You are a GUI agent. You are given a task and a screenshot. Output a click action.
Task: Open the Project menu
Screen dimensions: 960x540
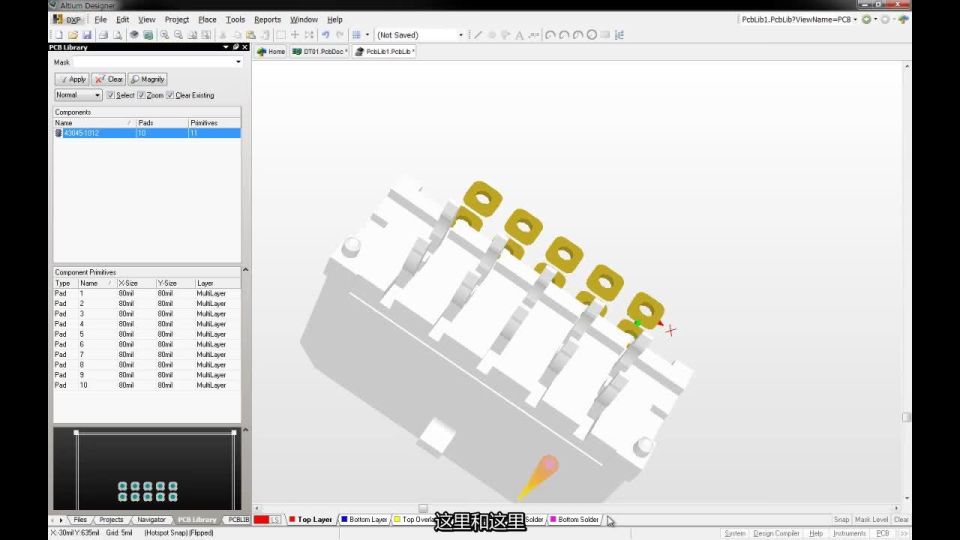click(x=176, y=20)
